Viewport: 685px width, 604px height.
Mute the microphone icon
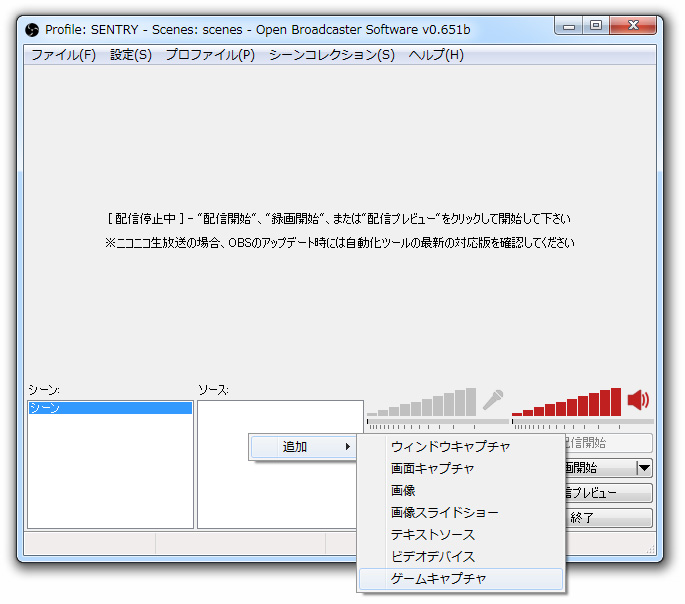pos(493,400)
